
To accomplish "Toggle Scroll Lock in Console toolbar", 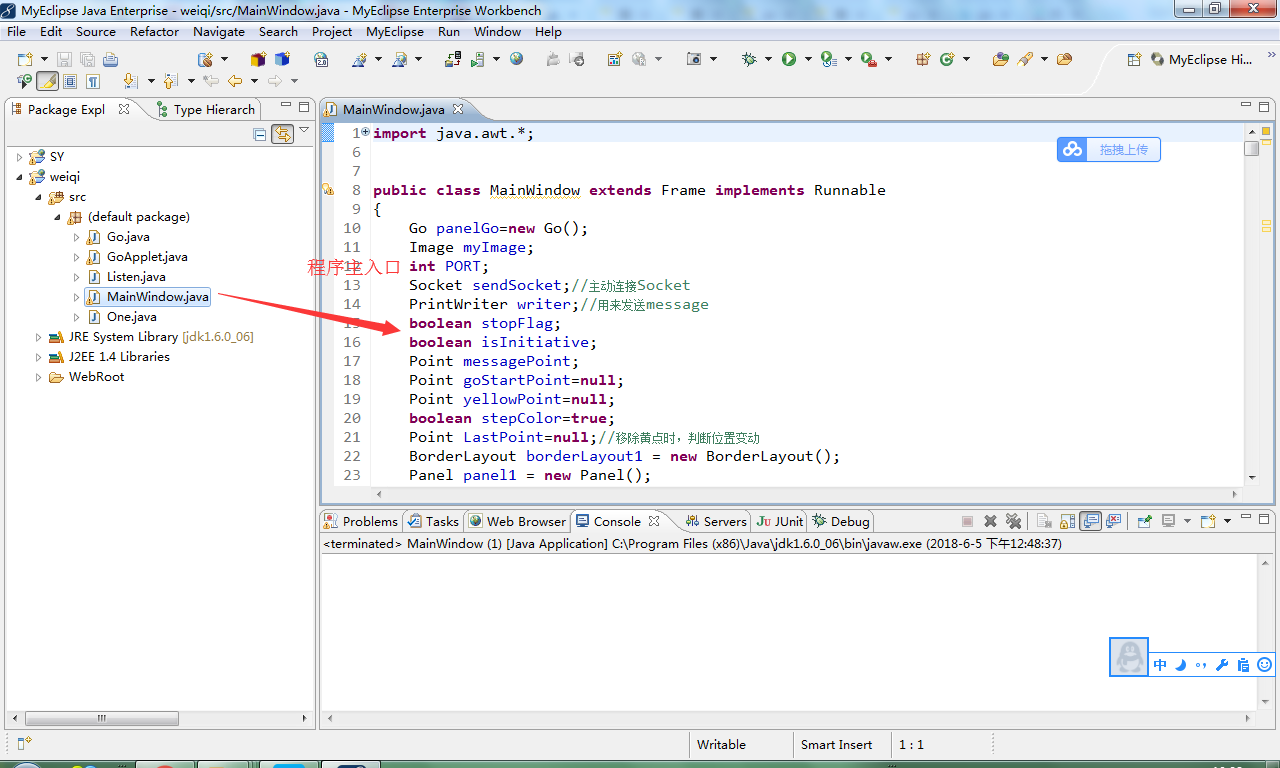I will (1067, 521).
